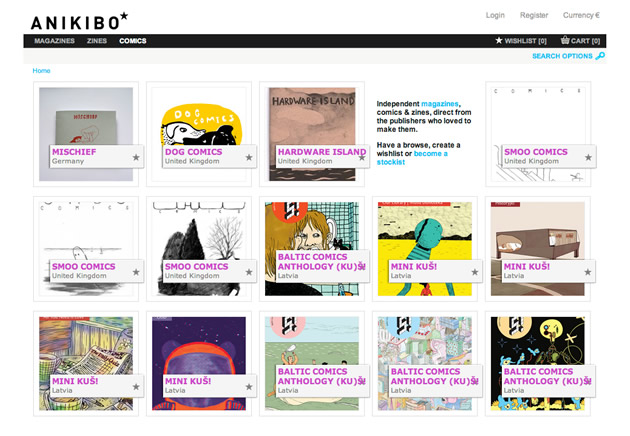Click Baltic Comics Anthology title on black space card
The height and width of the screenshot is (436, 630).
547,376
